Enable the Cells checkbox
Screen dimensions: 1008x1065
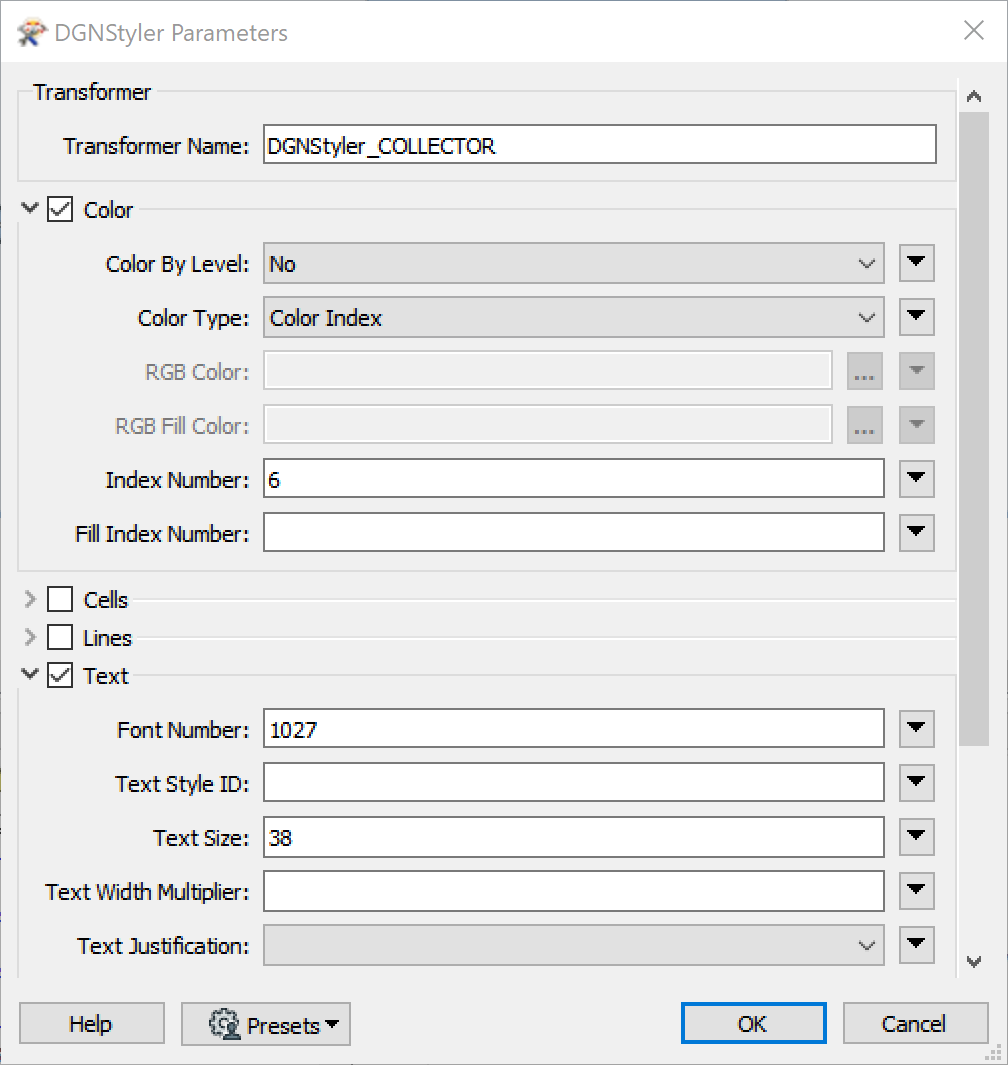pos(60,599)
